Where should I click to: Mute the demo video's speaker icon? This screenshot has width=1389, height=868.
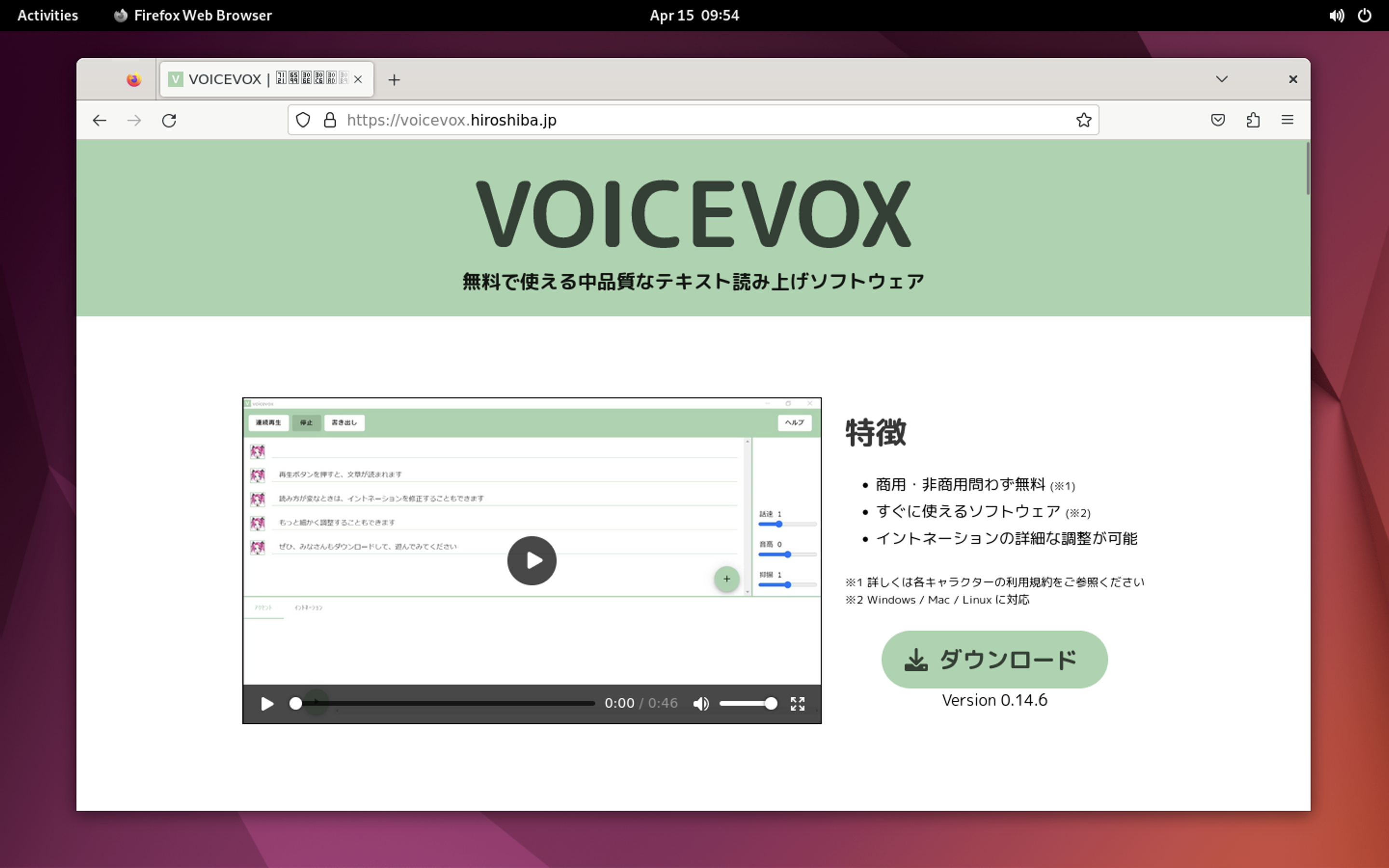(x=701, y=703)
